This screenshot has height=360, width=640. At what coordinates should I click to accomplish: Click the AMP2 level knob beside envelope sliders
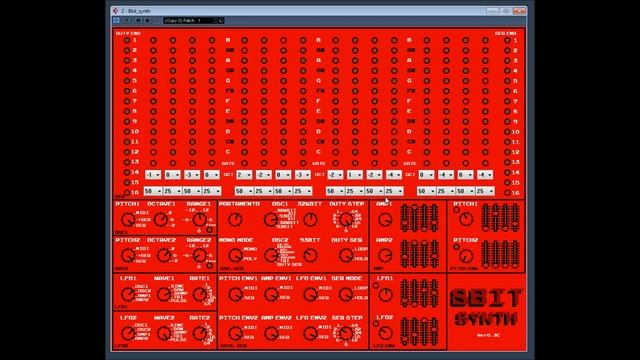(x=385, y=256)
